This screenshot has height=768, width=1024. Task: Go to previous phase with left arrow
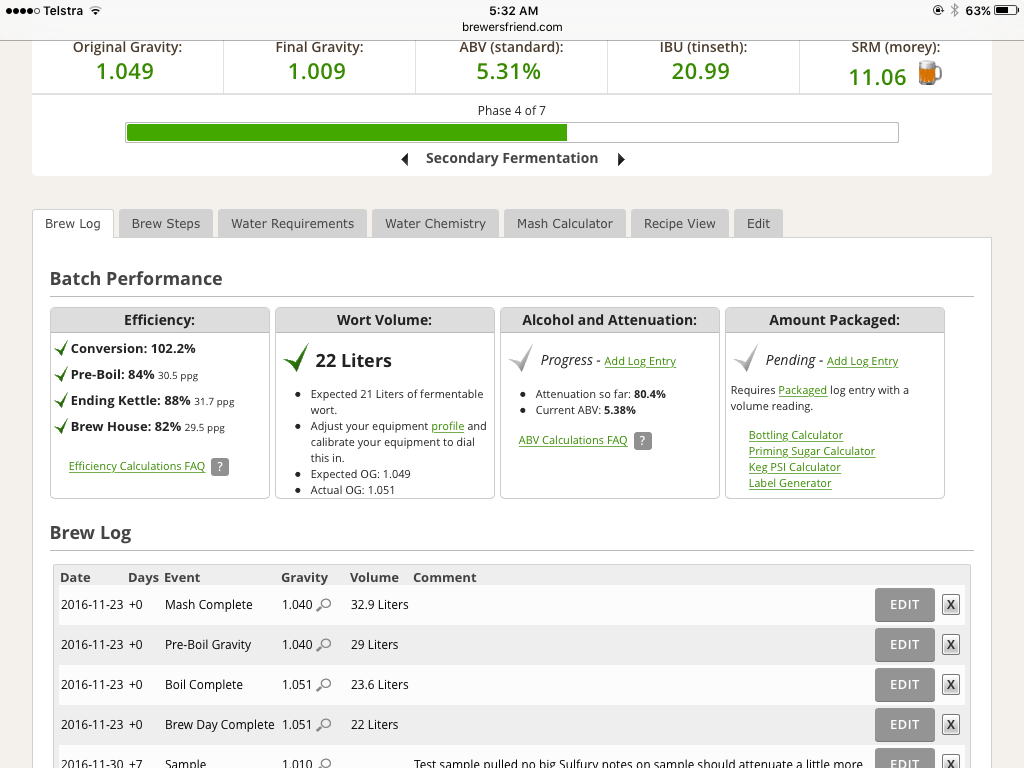coord(405,159)
